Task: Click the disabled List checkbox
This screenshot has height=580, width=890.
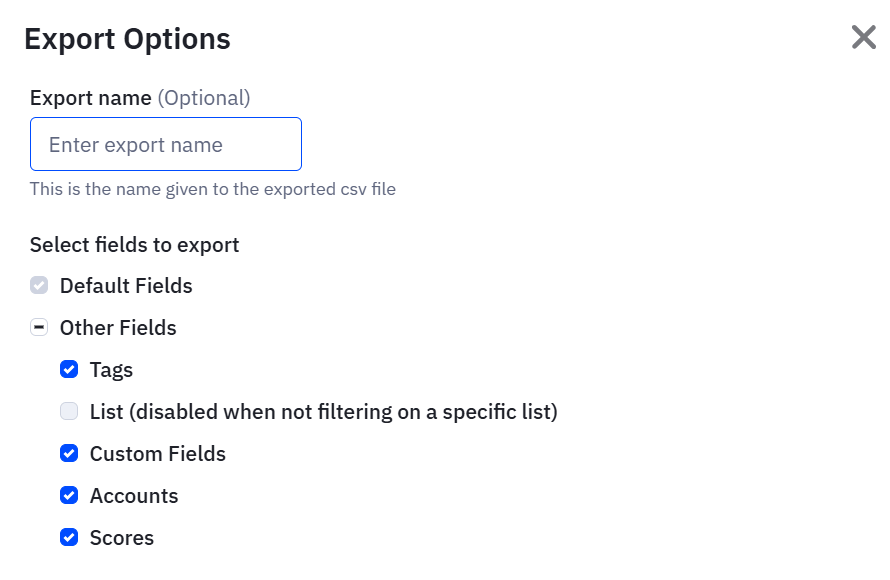Action: coord(68,411)
